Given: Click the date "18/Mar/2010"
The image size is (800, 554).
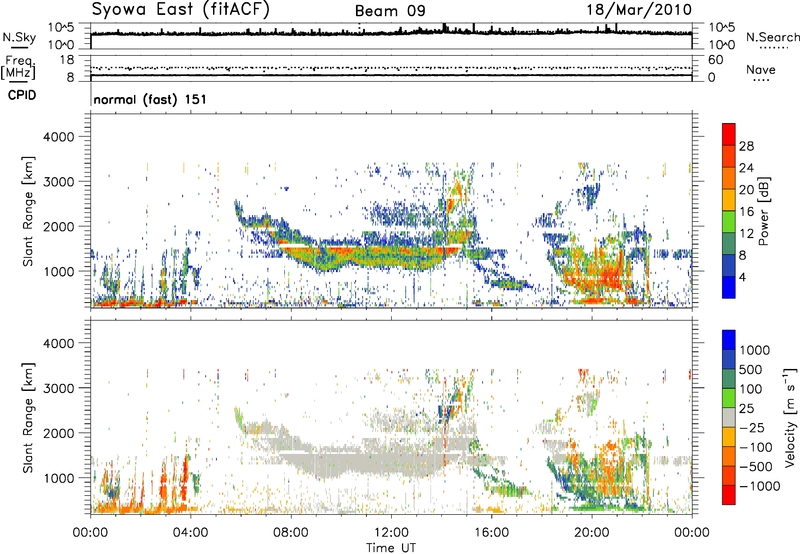Looking at the screenshot, I should pos(639,9).
